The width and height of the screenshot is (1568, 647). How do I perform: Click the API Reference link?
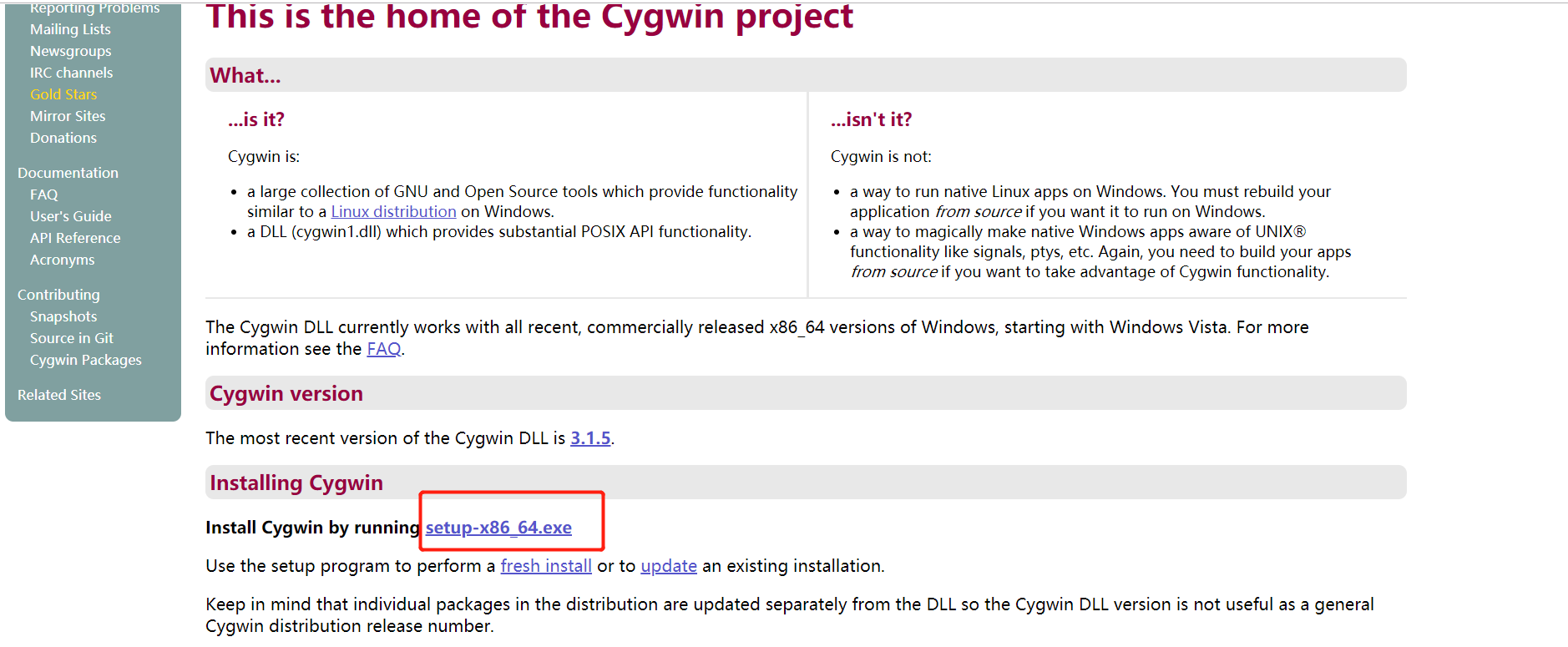click(75, 237)
